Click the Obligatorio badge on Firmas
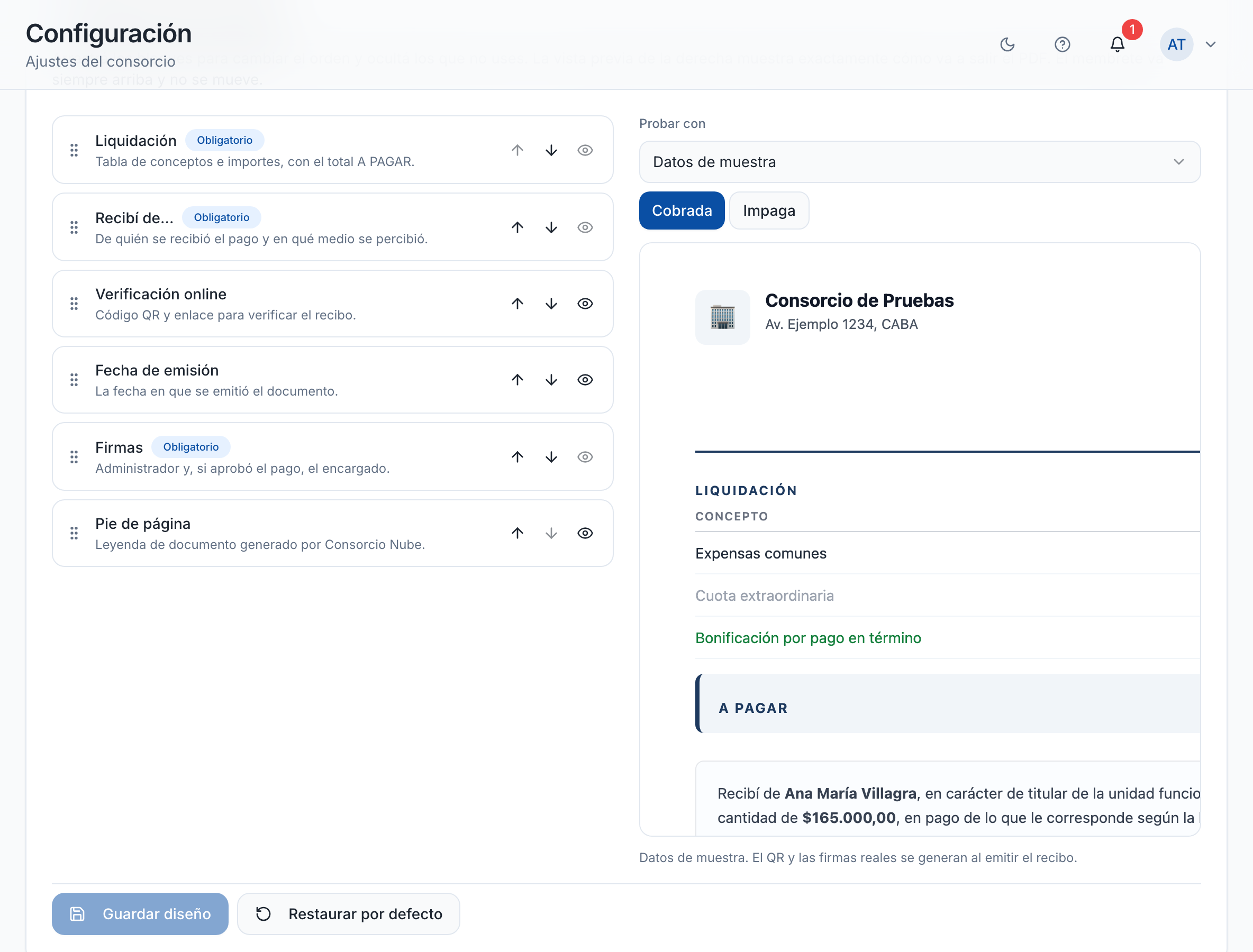Screen dimensions: 1253x952 point(190,447)
